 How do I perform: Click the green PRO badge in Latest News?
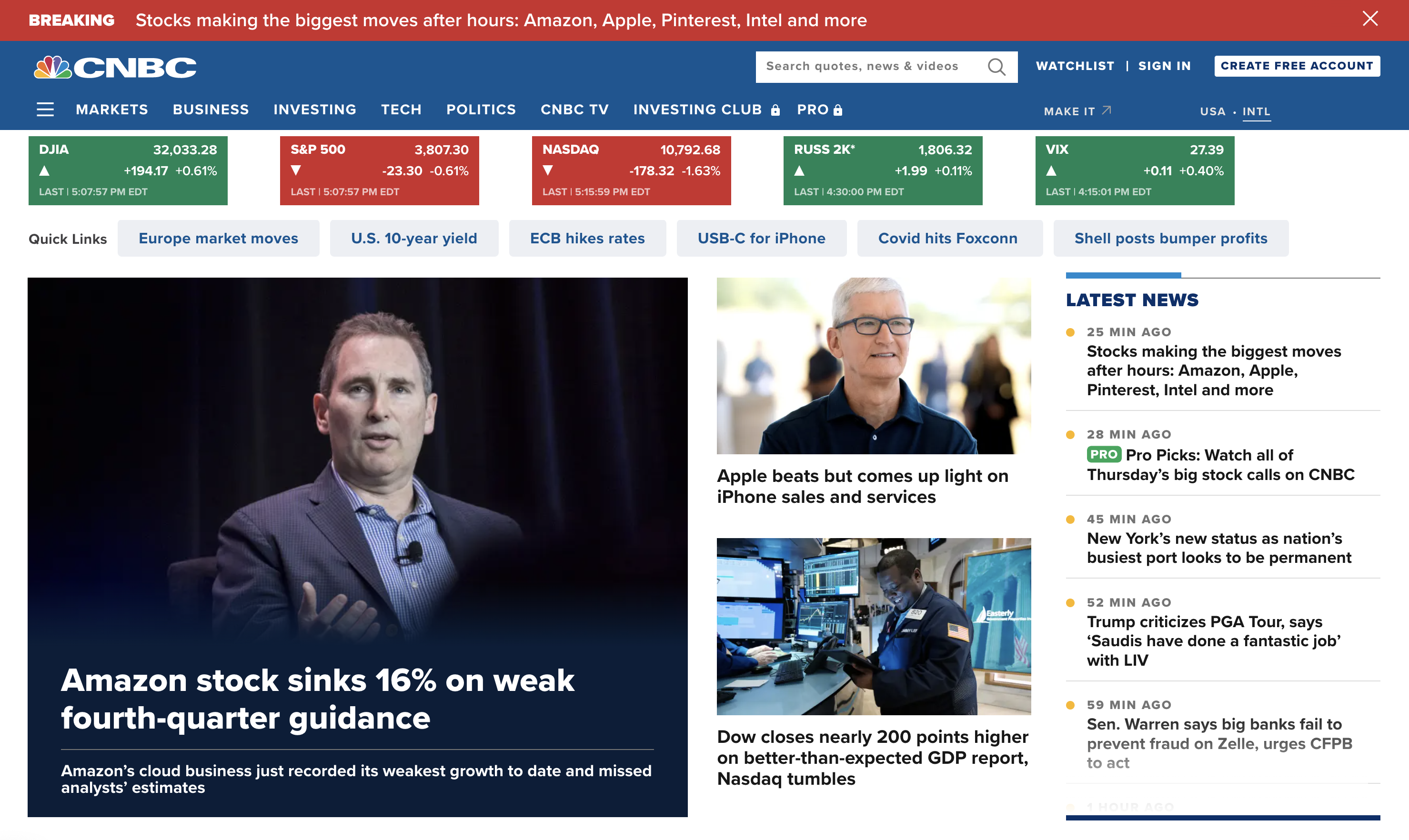(1104, 454)
